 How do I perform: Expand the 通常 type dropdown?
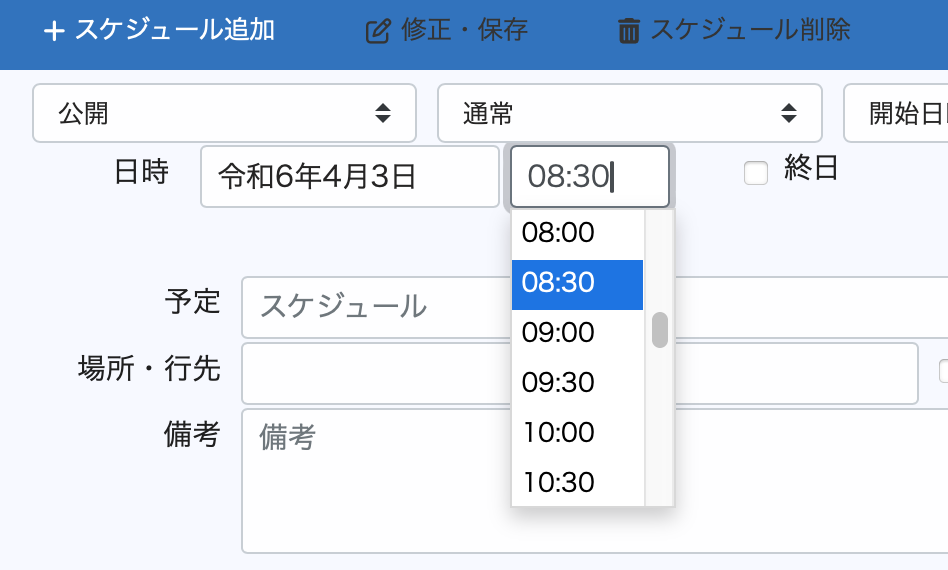pos(629,113)
